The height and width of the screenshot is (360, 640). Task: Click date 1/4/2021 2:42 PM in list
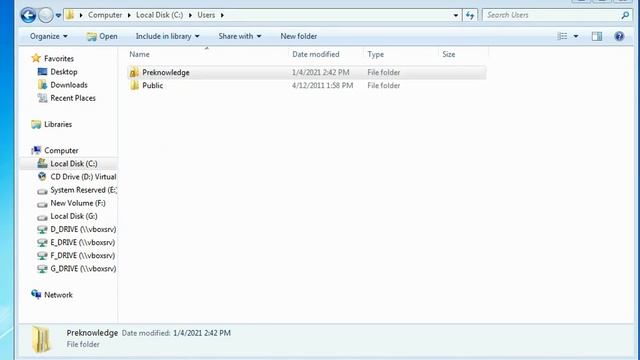(320, 73)
